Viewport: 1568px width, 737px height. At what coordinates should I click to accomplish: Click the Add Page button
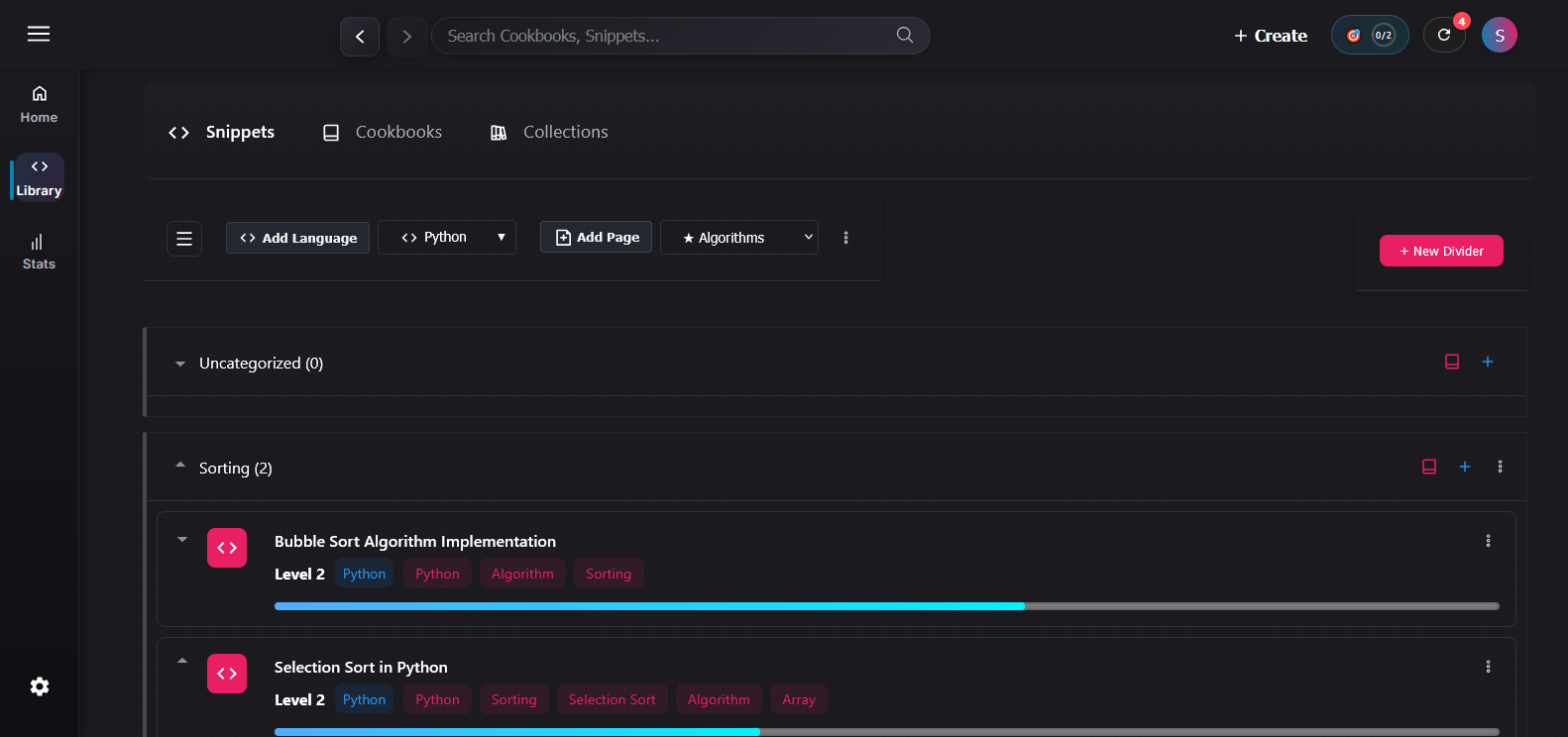(596, 238)
